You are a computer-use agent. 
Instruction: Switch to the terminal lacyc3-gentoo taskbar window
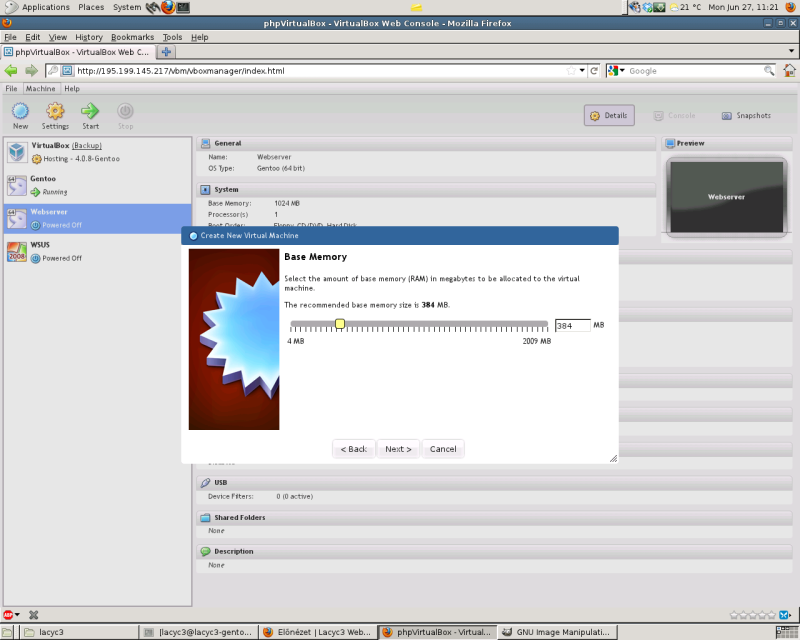tap(198, 632)
